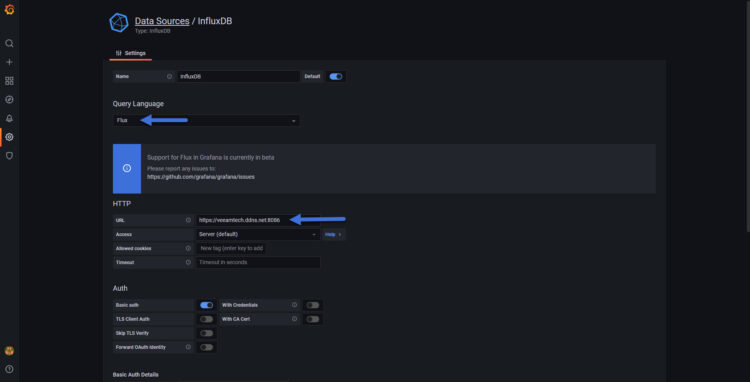Click the info icon next to Forward OAuth Identity

pos(188,347)
